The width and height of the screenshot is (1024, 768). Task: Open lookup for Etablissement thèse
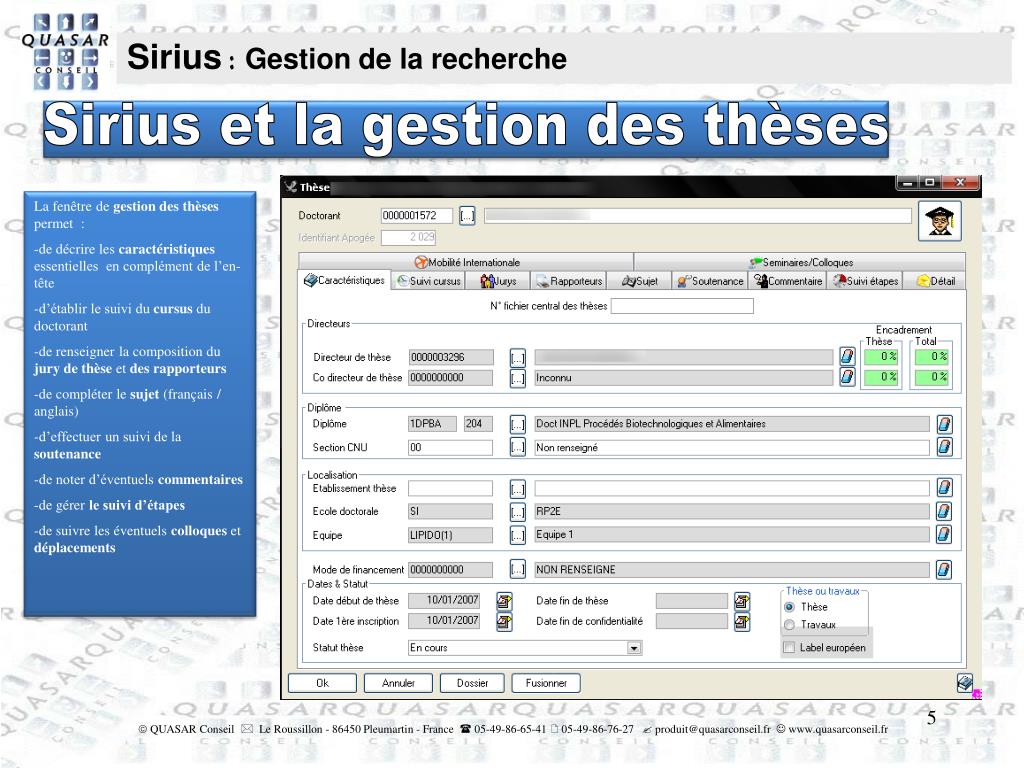click(x=518, y=488)
